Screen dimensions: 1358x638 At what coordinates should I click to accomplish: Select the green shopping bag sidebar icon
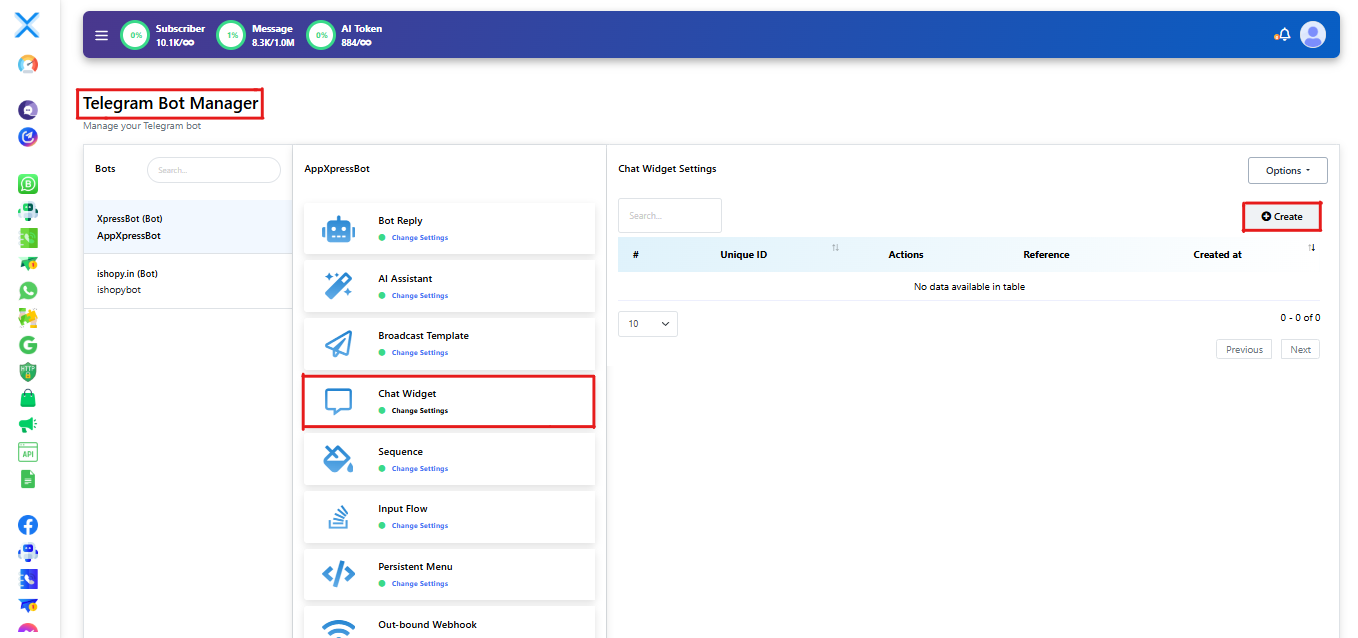coord(28,398)
